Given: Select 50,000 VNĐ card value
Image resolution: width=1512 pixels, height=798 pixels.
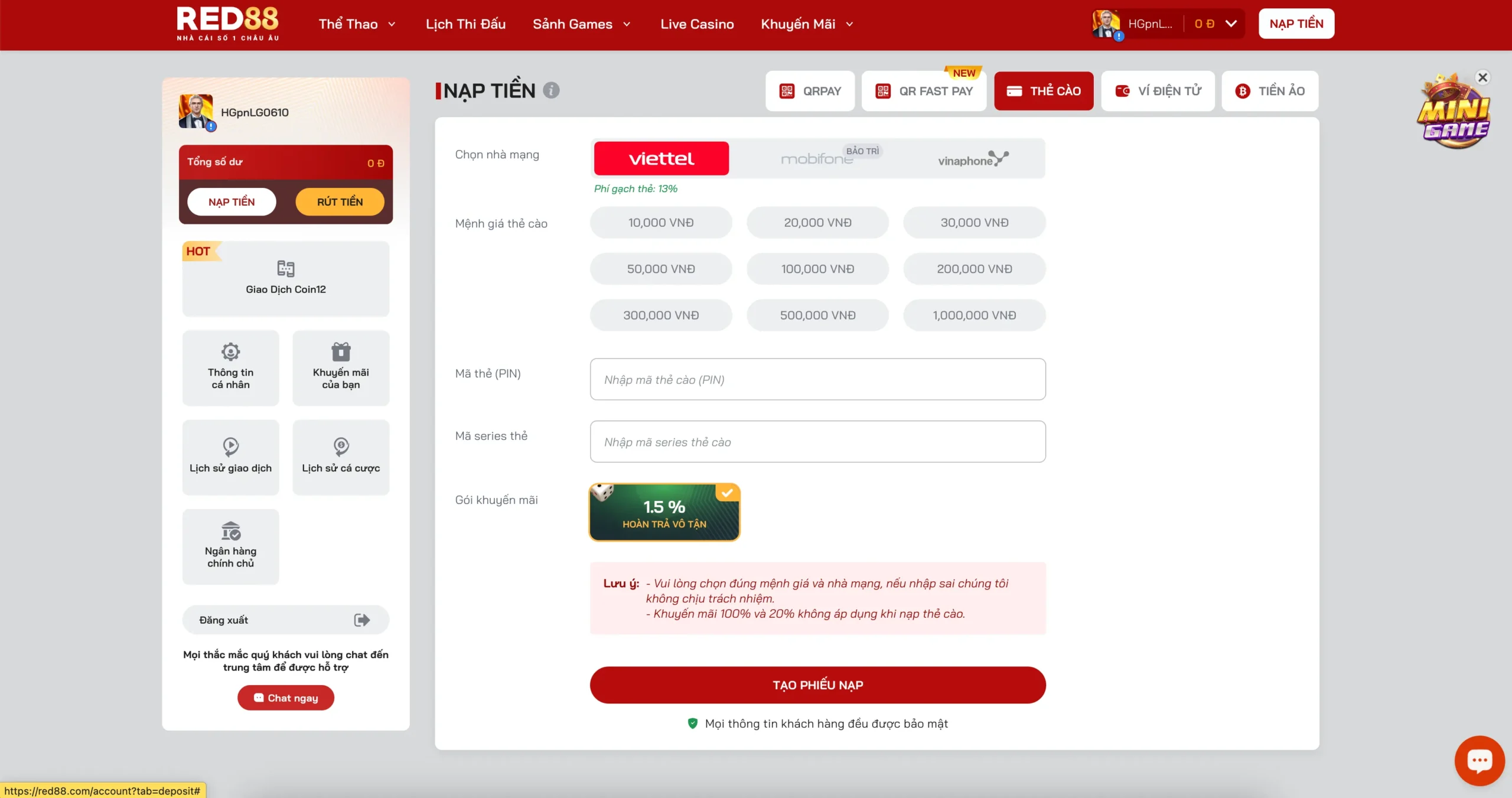Looking at the screenshot, I should pos(661,269).
